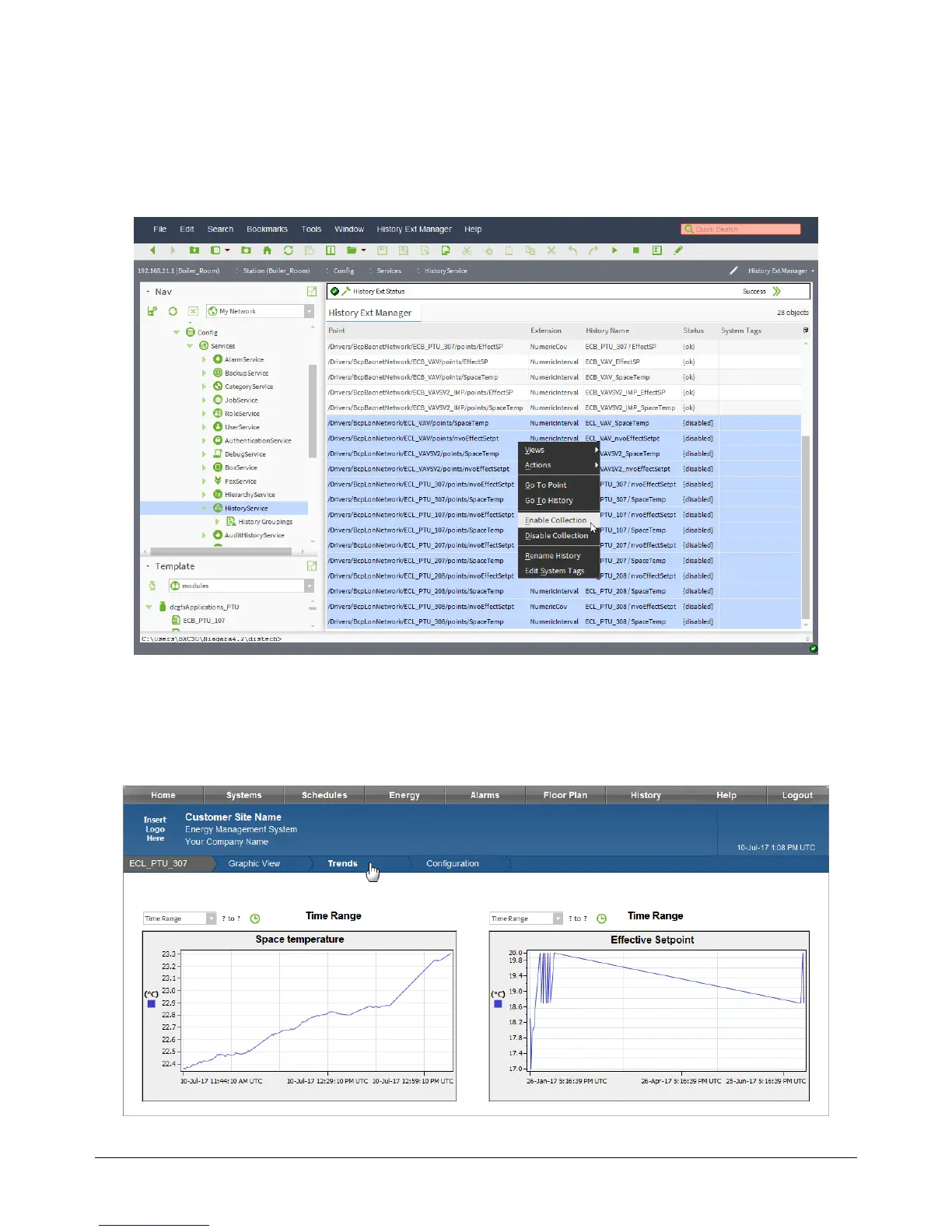Screen dimensions: 952x1232
Task: Click the blue Effective Setpoint legend swatch
Action: point(498,1004)
